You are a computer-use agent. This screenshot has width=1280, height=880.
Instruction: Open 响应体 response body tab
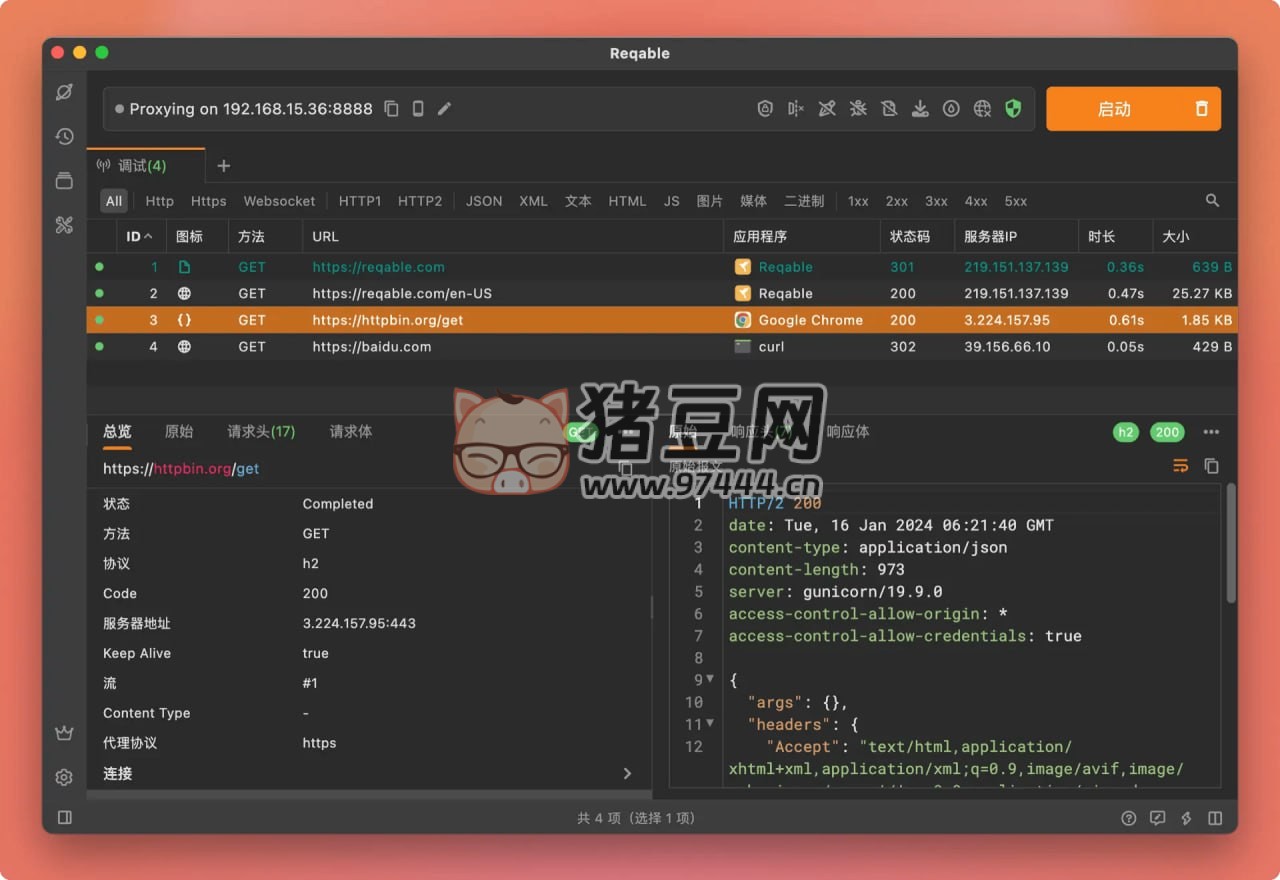[x=848, y=431]
